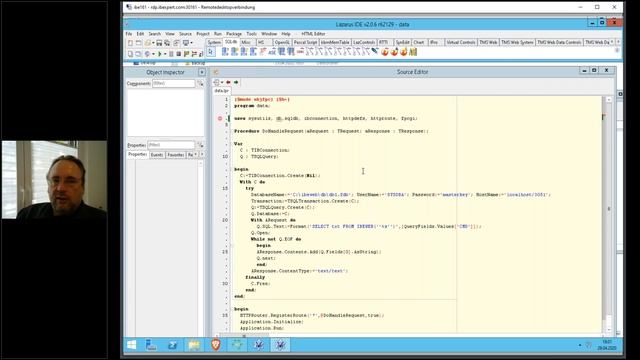Image resolution: width=640 pixels, height=360 pixels.
Task: Click the Step Over debug icon
Action: (x=194, y=54)
